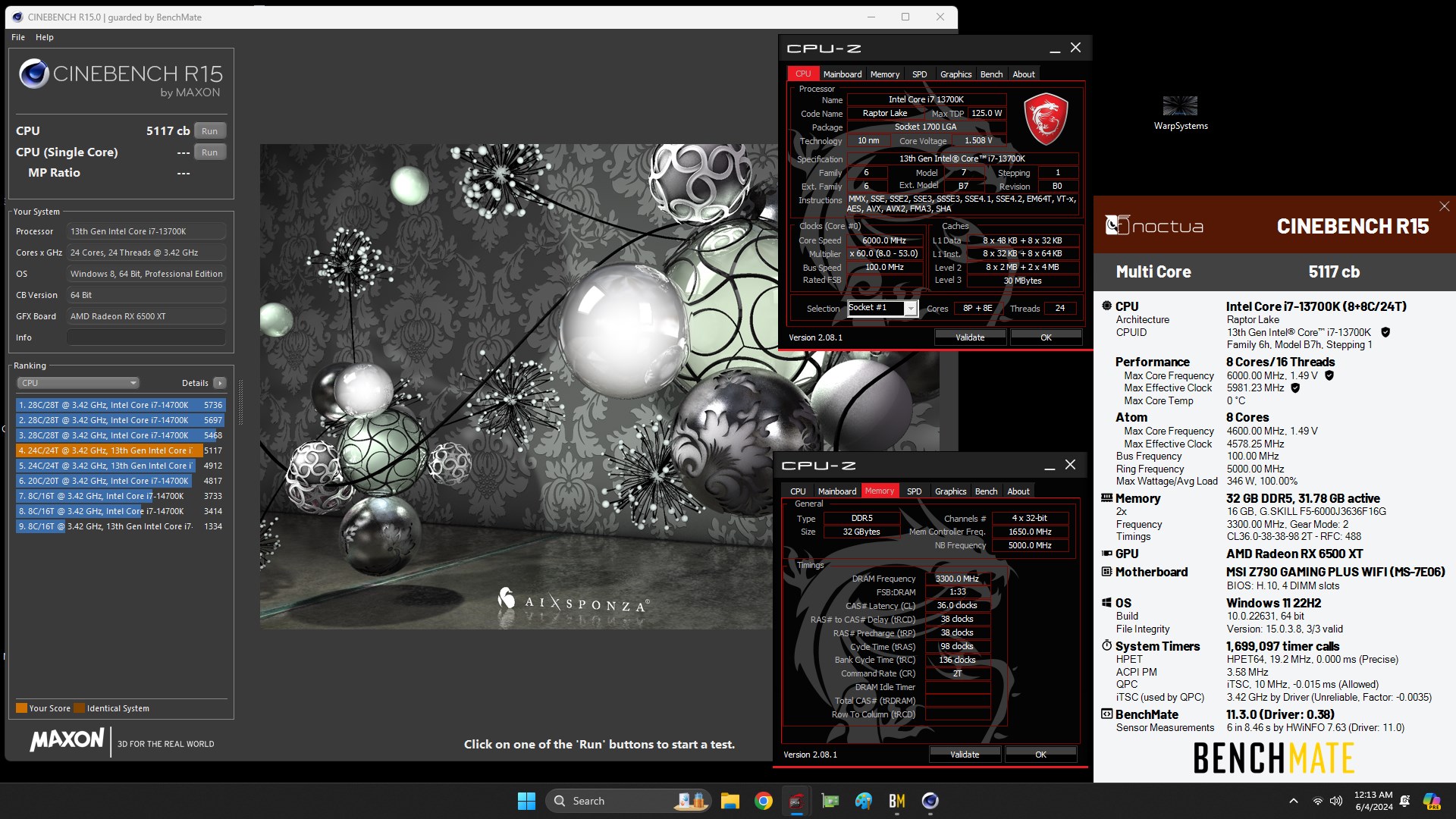
Task: Click the System Timers stopwatch icon
Action: (x=1107, y=645)
